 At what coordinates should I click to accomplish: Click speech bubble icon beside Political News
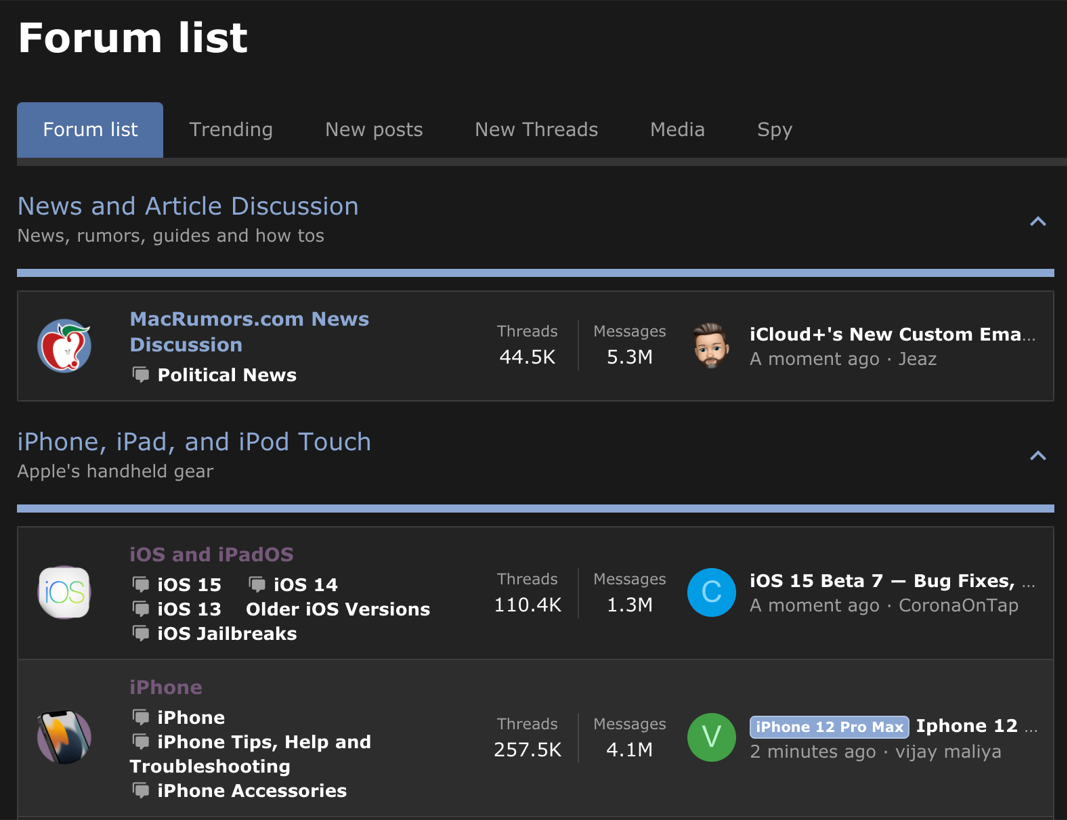(141, 375)
